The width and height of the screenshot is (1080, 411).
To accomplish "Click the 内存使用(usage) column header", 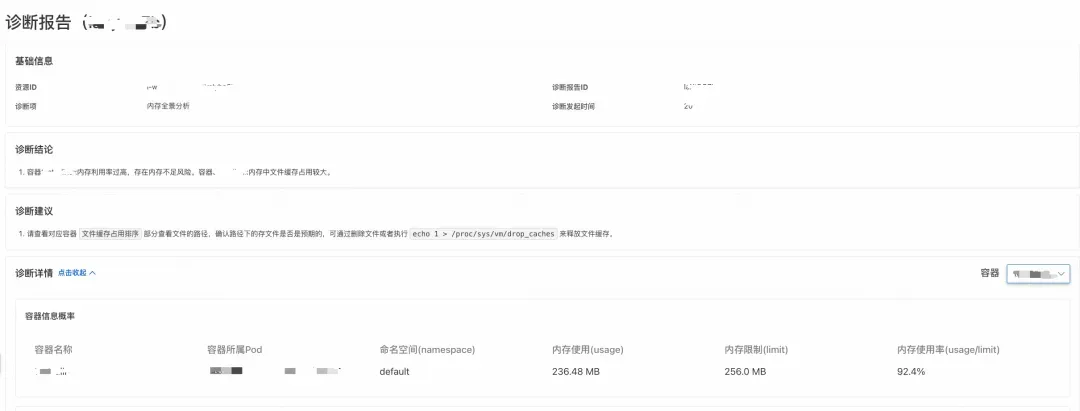I will point(588,350).
